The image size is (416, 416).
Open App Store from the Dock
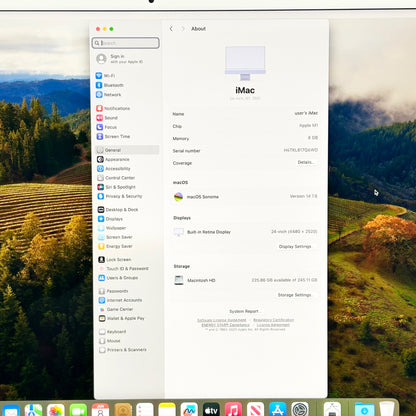(x=278, y=410)
